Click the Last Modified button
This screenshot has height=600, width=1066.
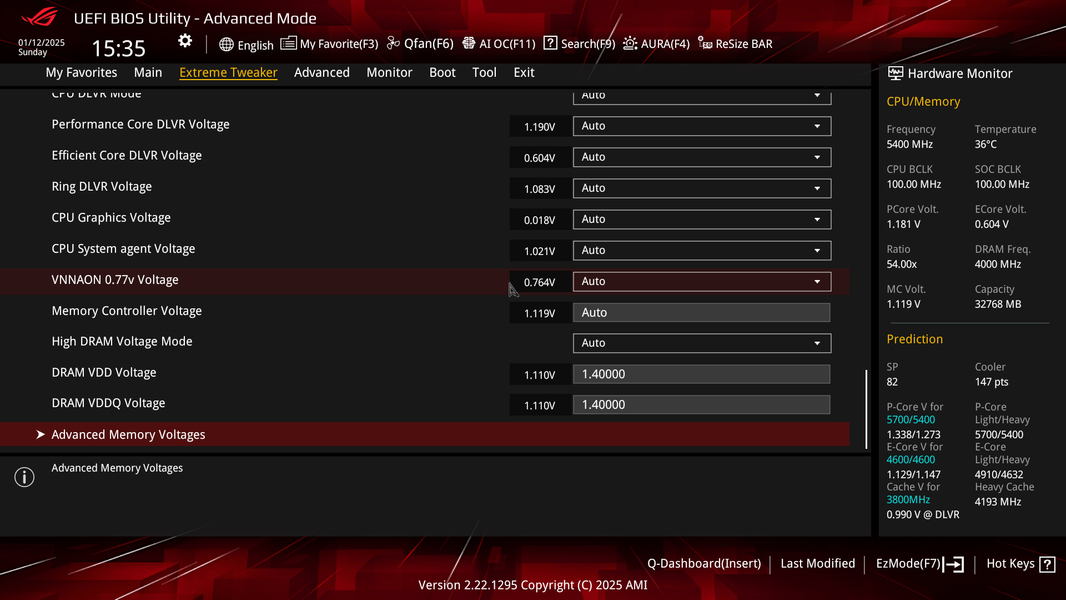tap(817, 563)
